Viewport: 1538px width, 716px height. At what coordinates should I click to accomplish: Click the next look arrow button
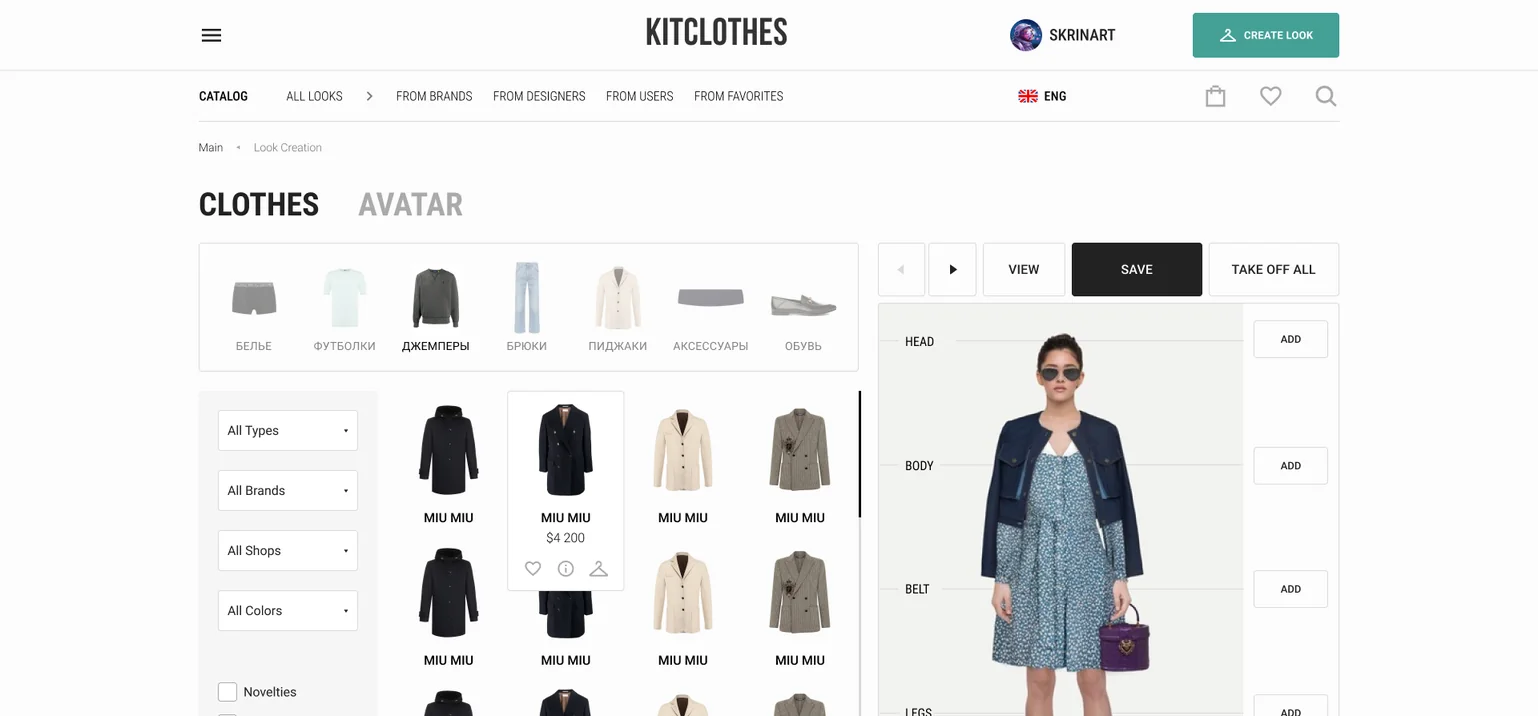pos(952,269)
